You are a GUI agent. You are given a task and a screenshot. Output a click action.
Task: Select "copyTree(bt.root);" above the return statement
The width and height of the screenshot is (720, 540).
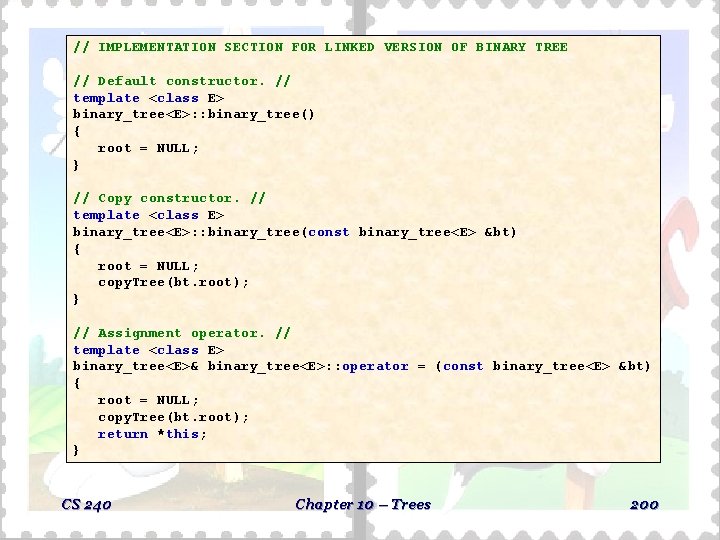pyautogui.click(x=173, y=417)
